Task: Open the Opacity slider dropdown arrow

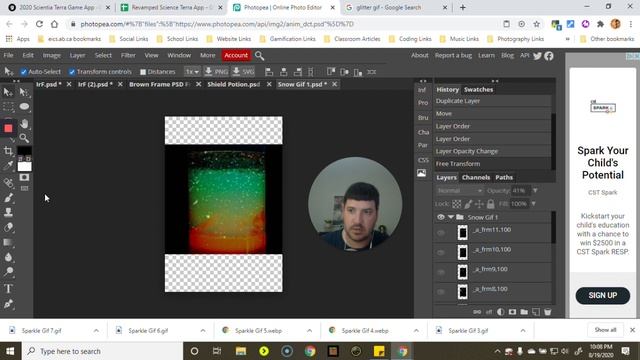Action: [535, 191]
